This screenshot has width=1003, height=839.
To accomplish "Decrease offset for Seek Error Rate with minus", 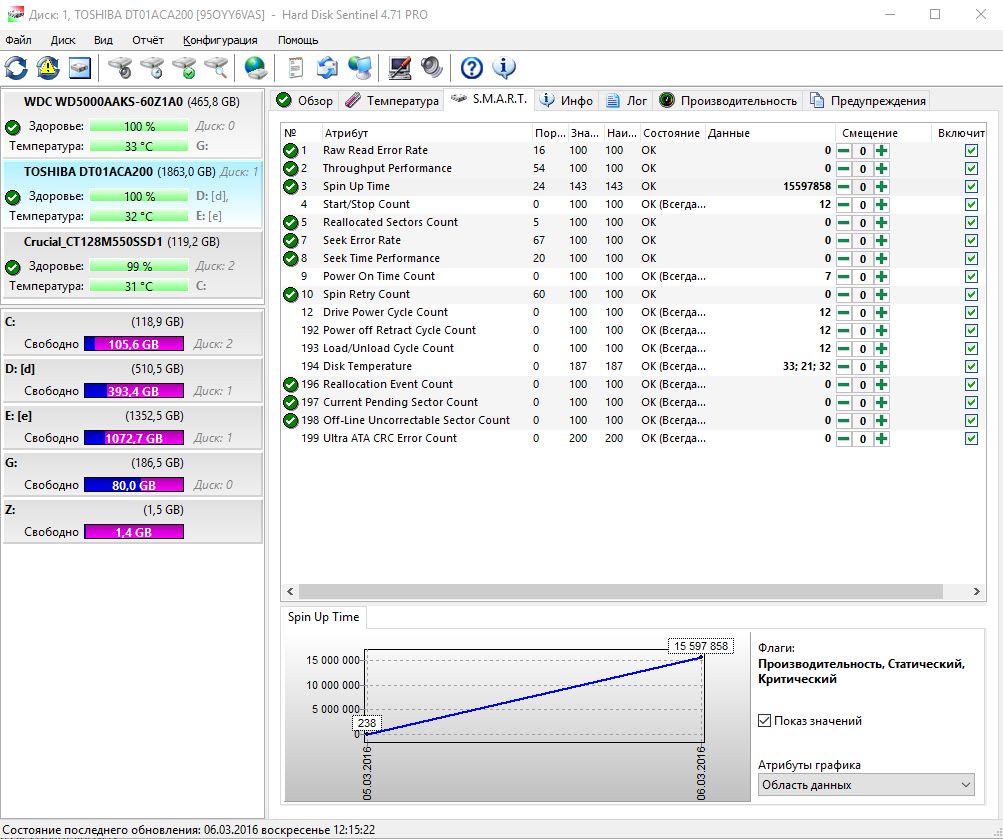I will click(x=844, y=240).
